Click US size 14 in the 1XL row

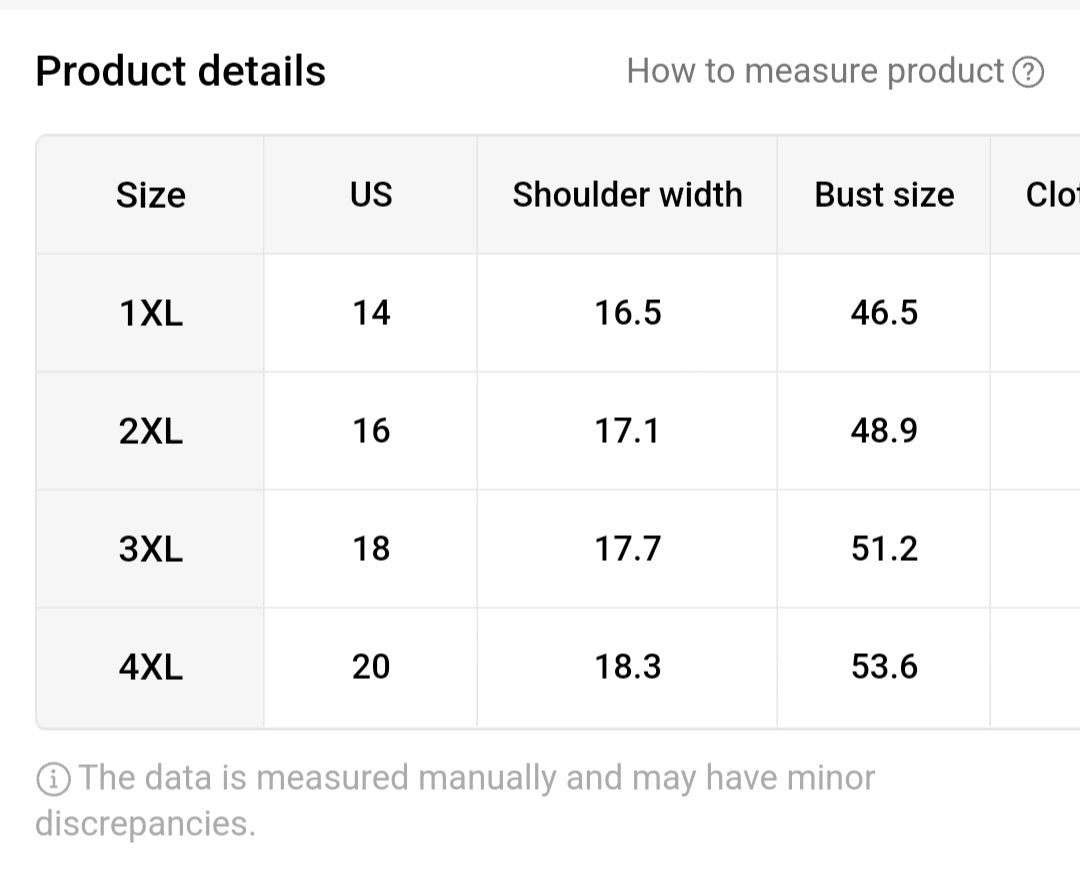point(370,312)
